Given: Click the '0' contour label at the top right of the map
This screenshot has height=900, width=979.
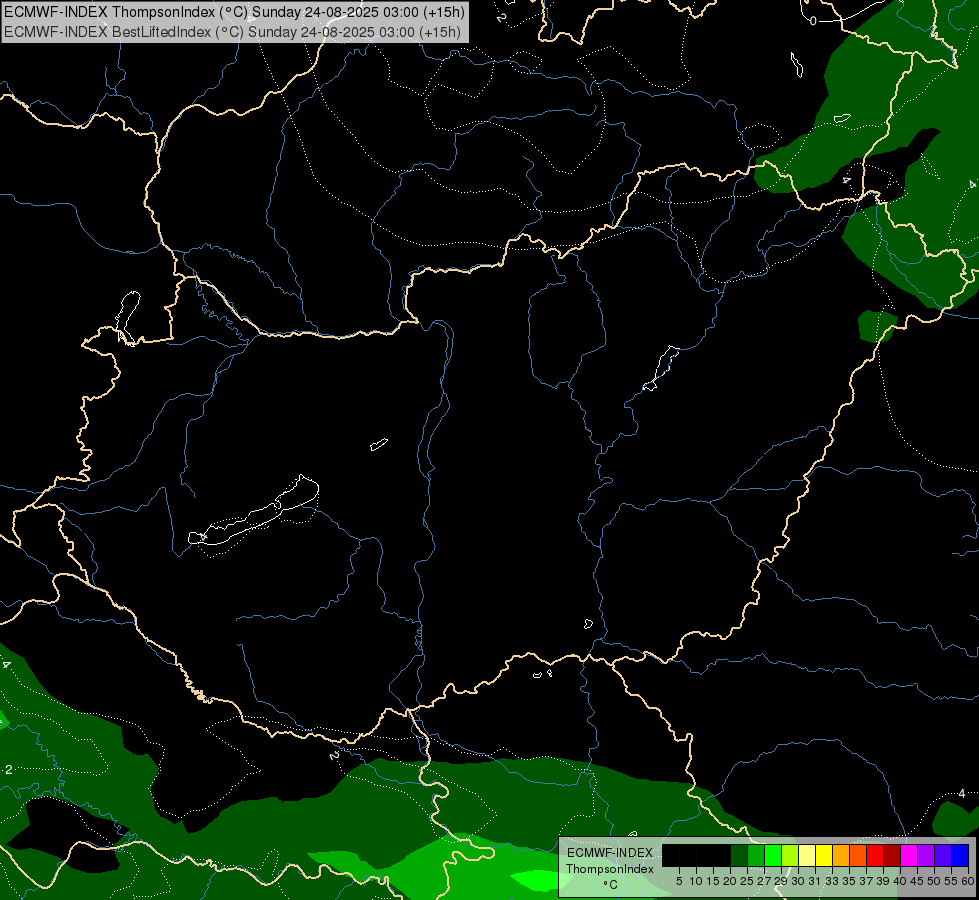Looking at the screenshot, I should pyautogui.click(x=813, y=21).
